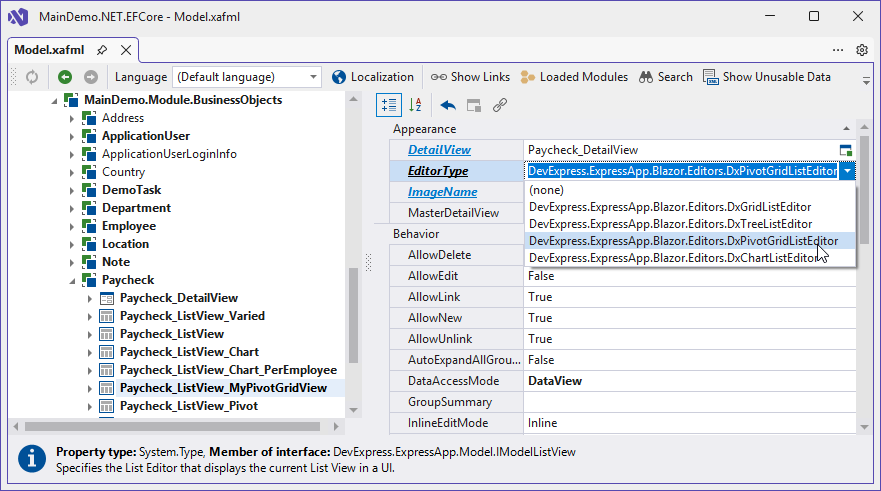This screenshot has width=881, height=491.
Task: Pin the Model.xafml tab
Action: pyautogui.click(x=102, y=50)
